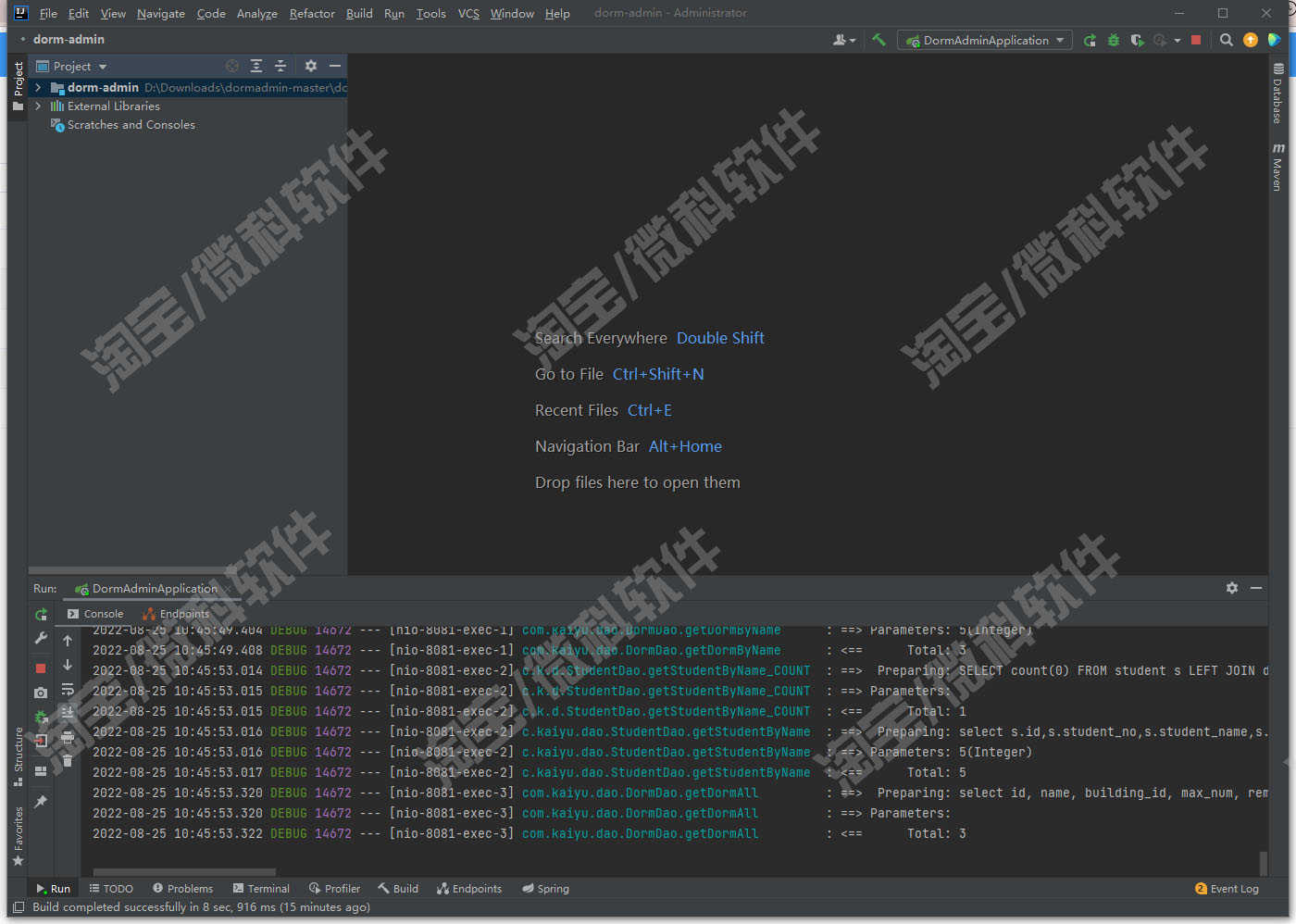
Task: Open the Terminal tool window
Action: [x=261, y=889]
